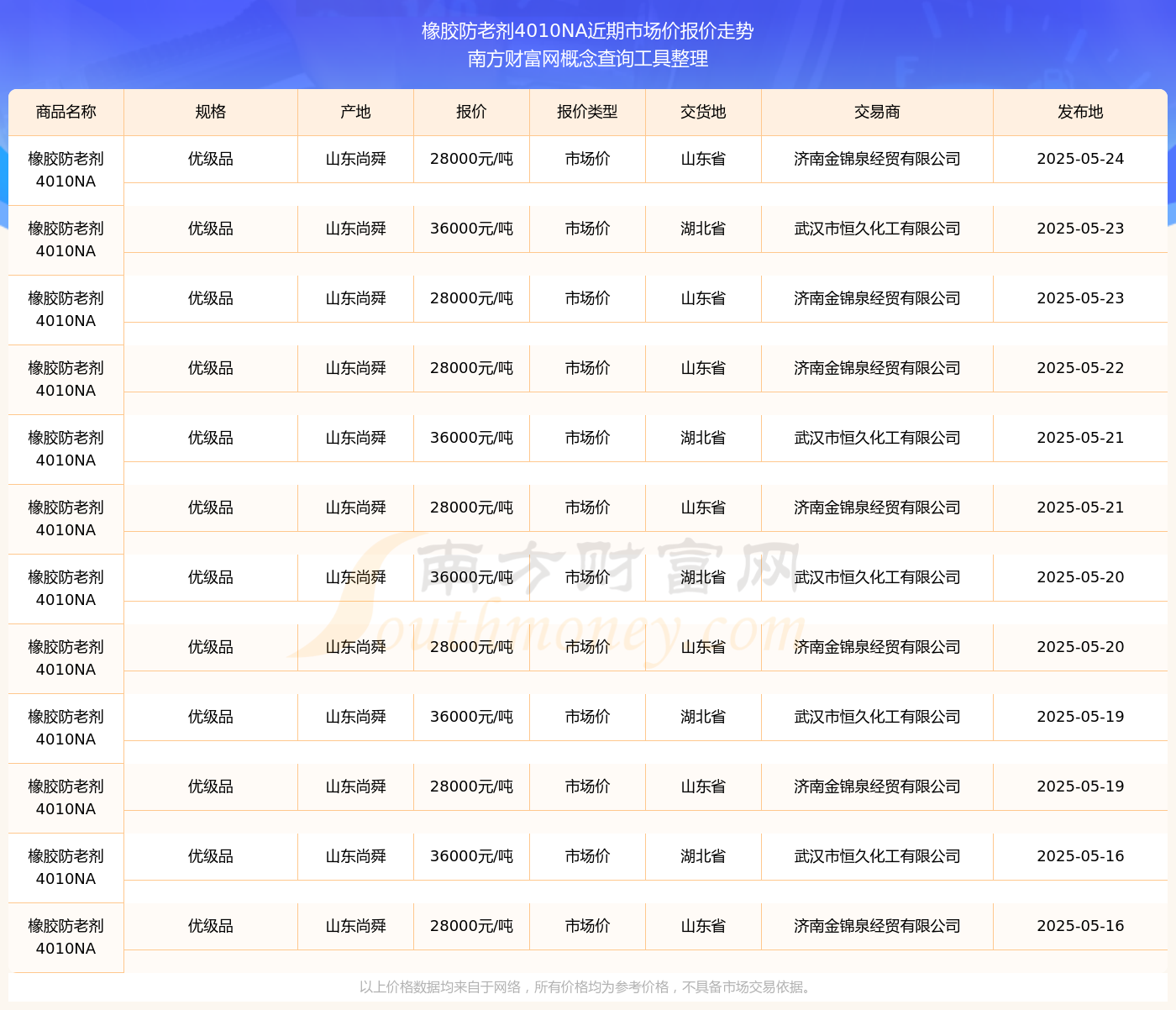The image size is (1176, 1010).
Task: Click 优级品 in the 2025-05-24 row
Action: [x=211, y=159]
